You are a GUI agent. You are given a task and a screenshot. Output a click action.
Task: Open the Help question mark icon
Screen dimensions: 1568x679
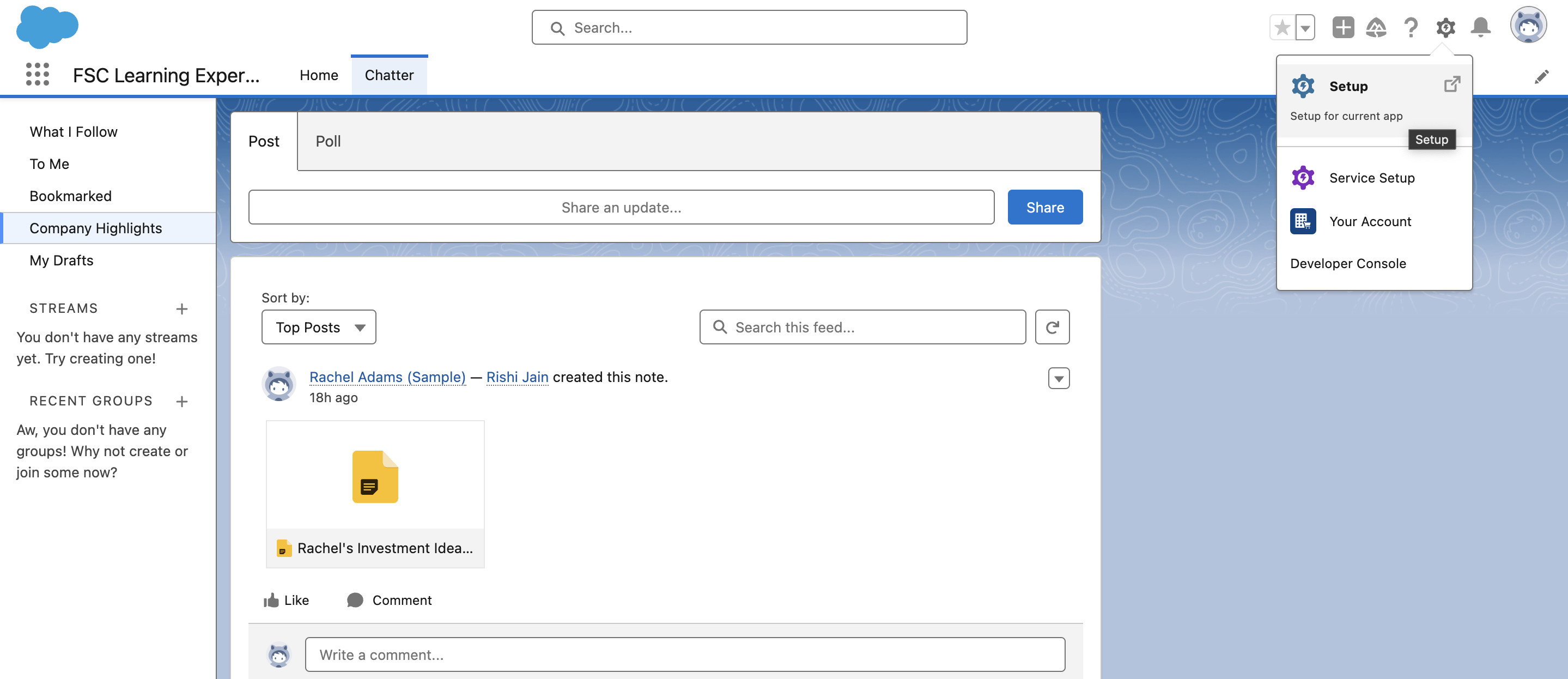pos(1411,27)
